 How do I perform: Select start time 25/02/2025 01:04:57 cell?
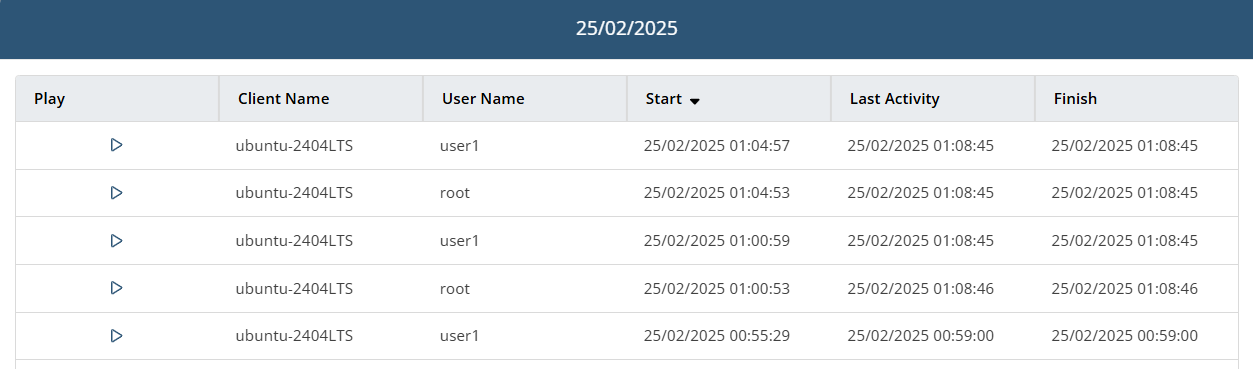coord(717,145)
